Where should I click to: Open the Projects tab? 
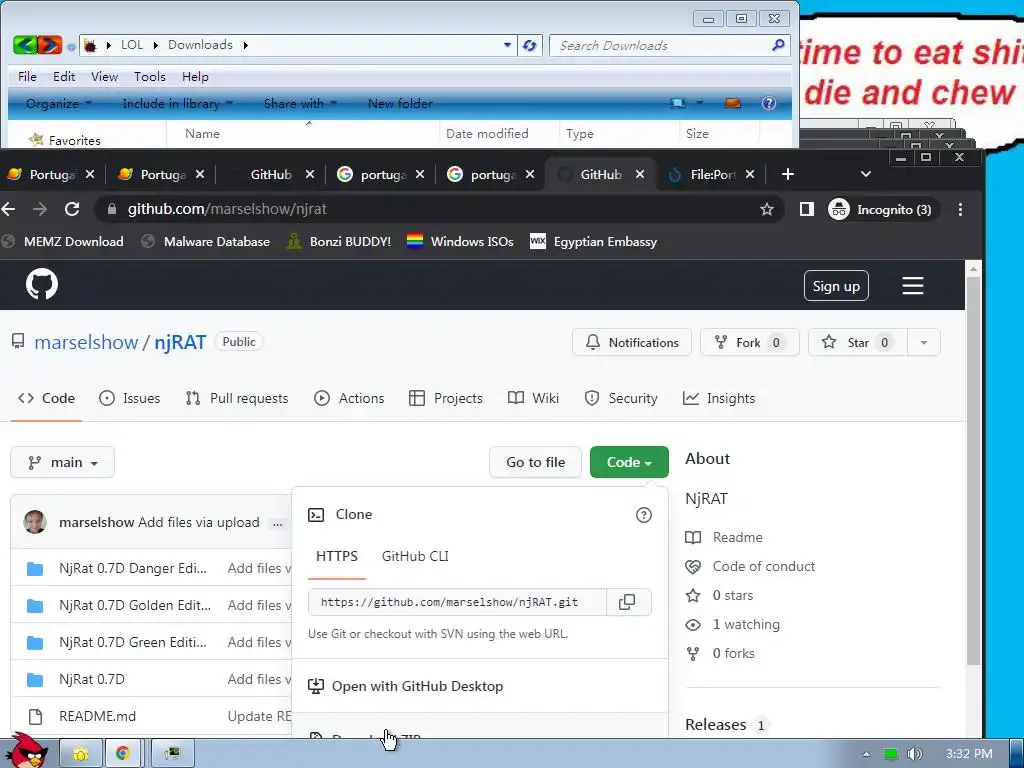445,398
